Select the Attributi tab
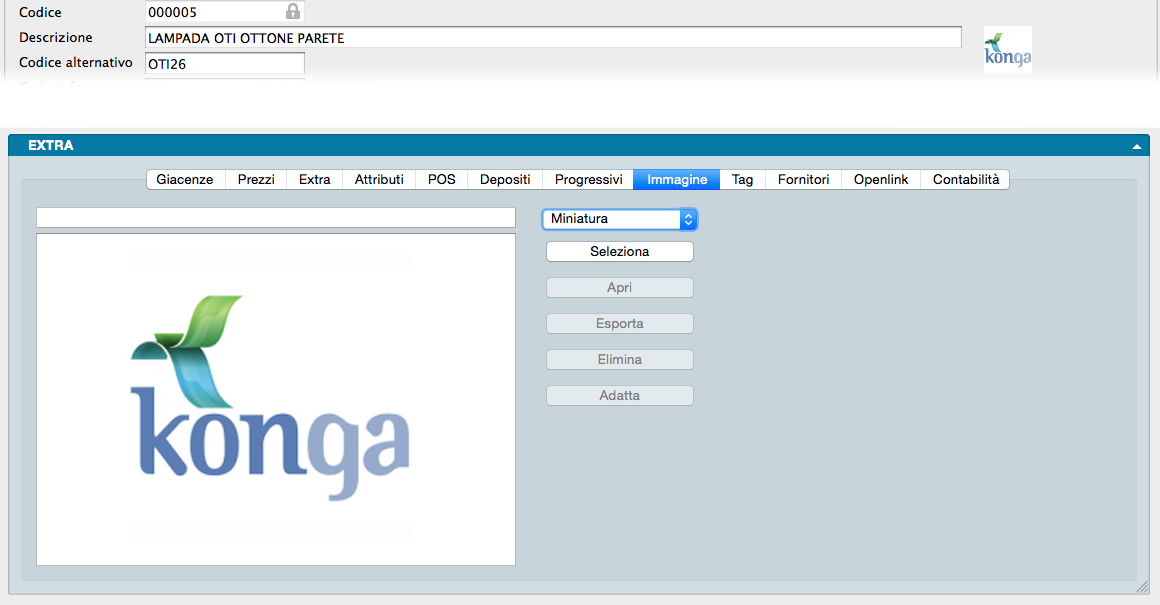The image size is (1160, 605). (x=379, y=180)
